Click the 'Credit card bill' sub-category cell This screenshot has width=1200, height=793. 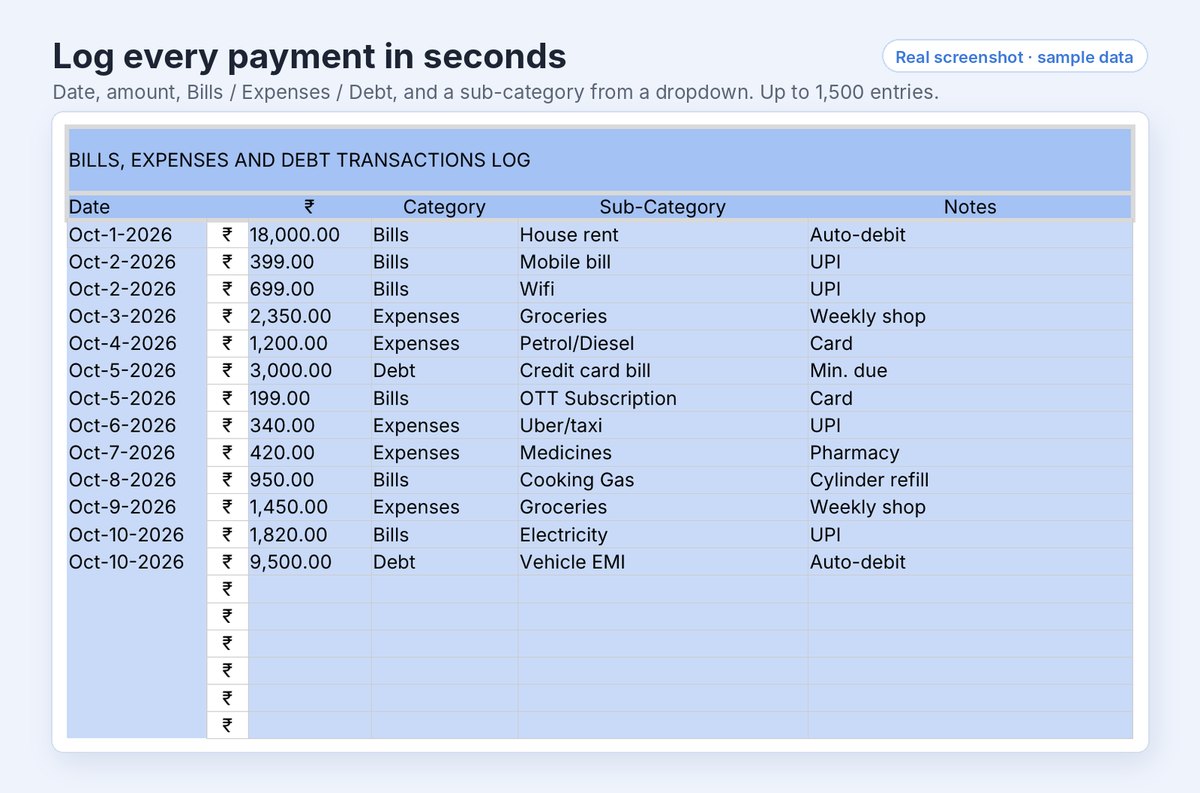point(663,371)
